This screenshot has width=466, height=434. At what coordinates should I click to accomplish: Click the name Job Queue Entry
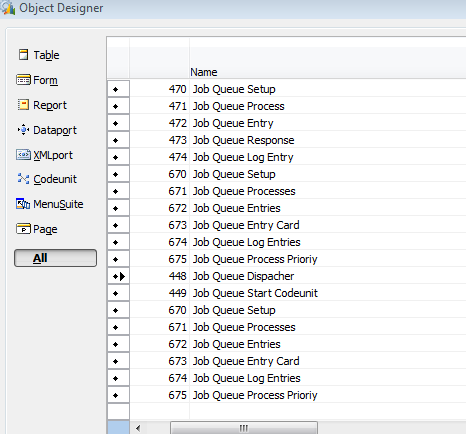[x=233, y=123]
